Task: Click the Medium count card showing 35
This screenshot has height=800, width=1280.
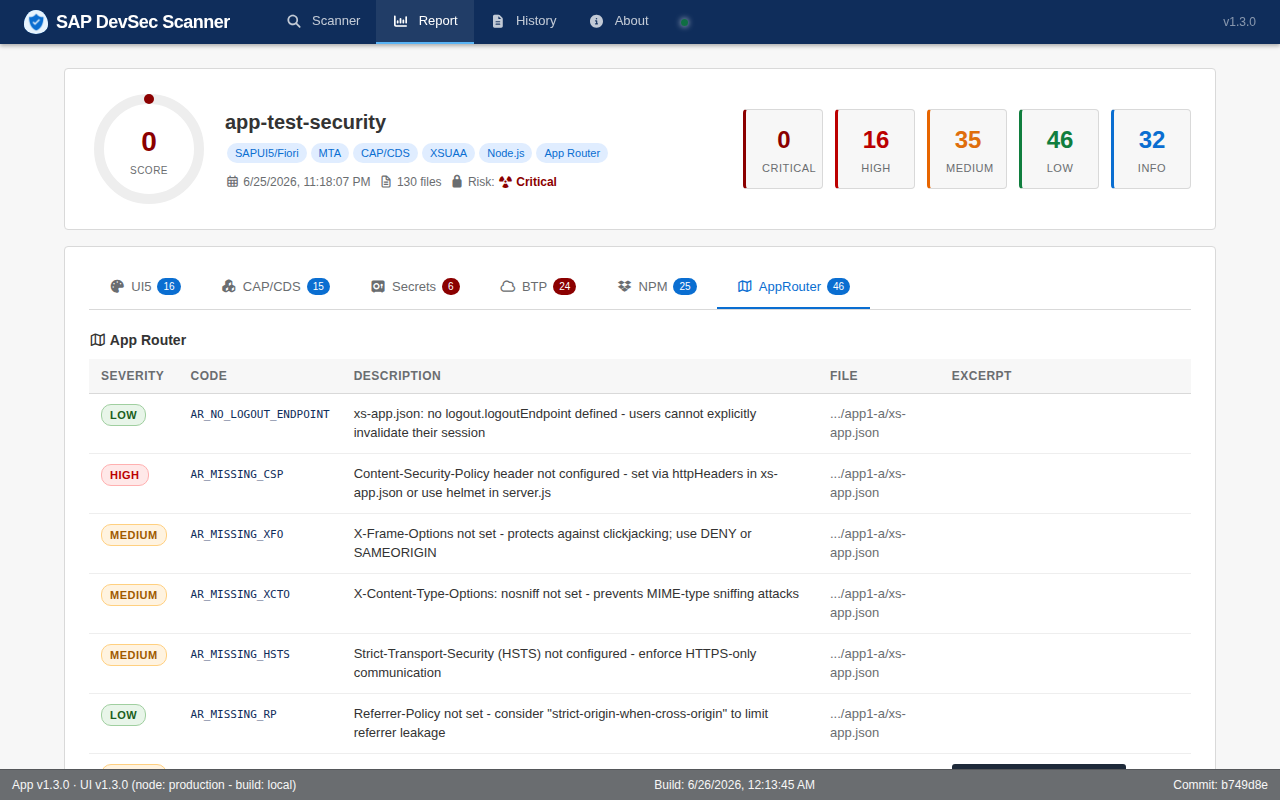Action: (x=967, y=149)
